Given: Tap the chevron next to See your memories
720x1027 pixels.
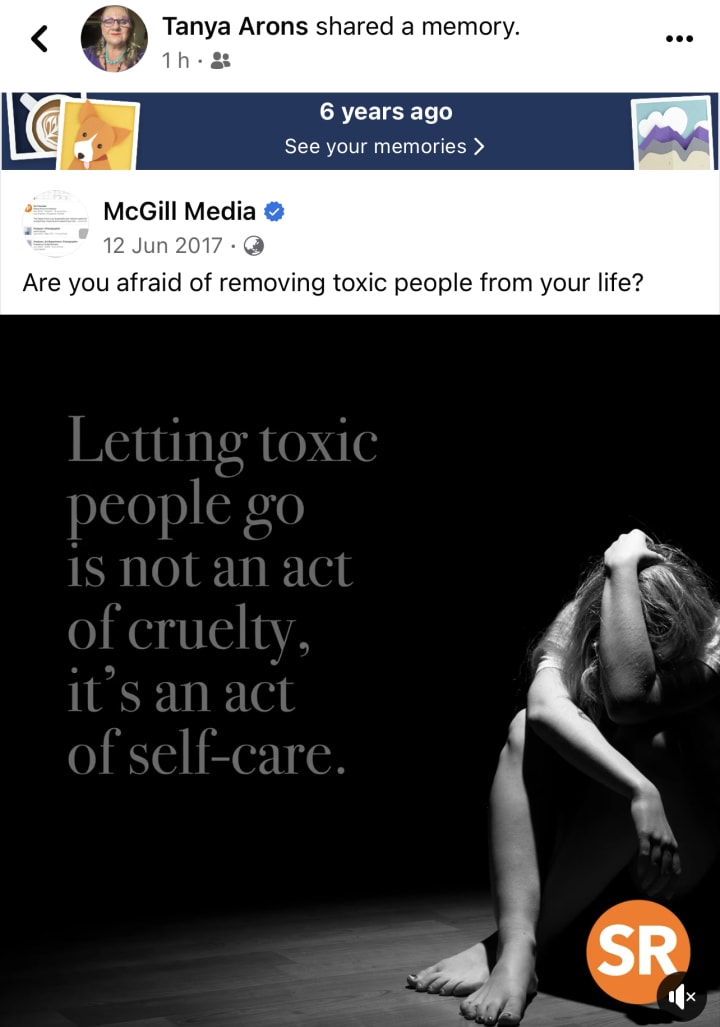Looking at the screenshot, I should point(479,146).
